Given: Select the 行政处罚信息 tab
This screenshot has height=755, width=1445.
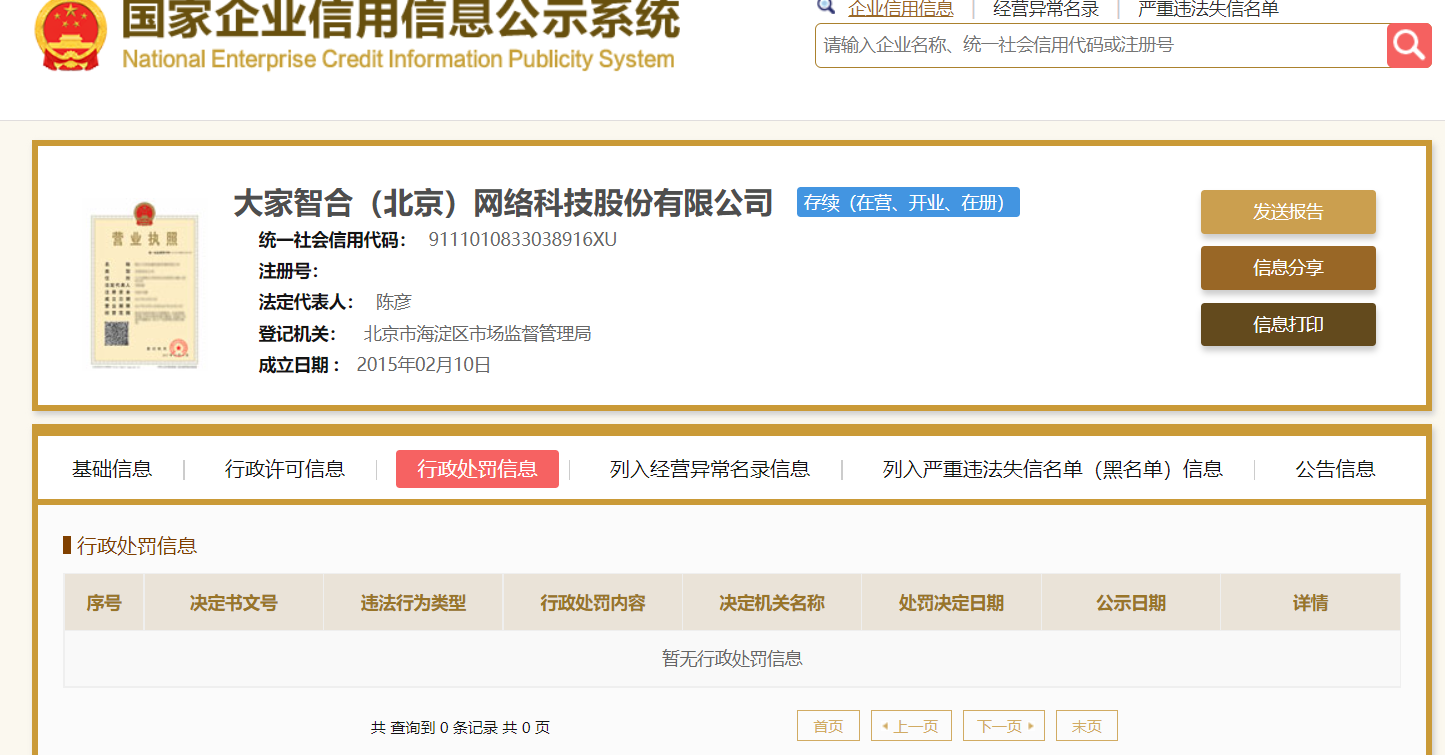Looking at the screenshot, I should (477, 469).
